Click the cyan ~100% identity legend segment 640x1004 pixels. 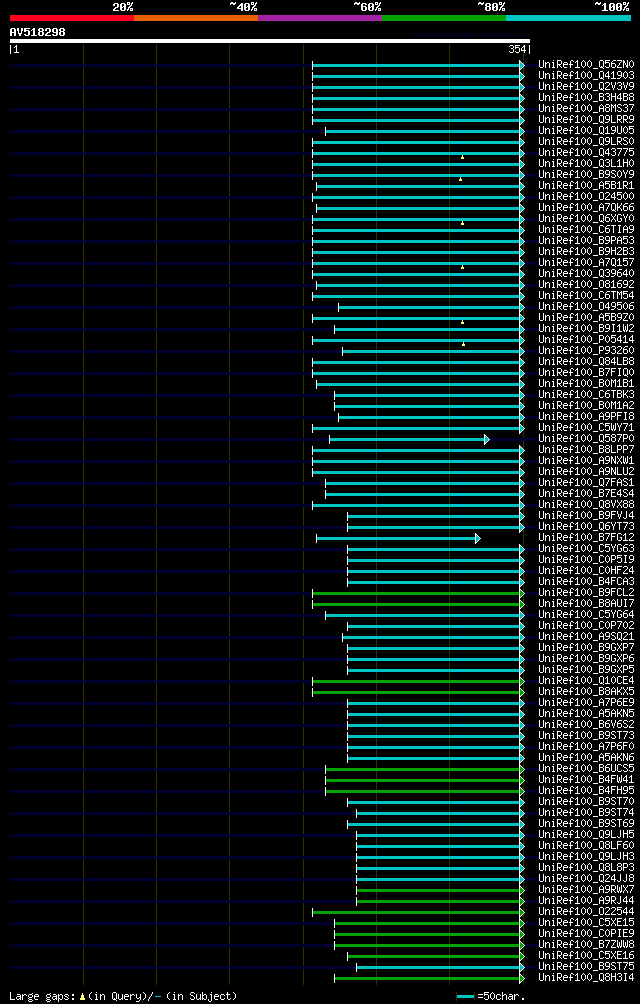[568, 18]
